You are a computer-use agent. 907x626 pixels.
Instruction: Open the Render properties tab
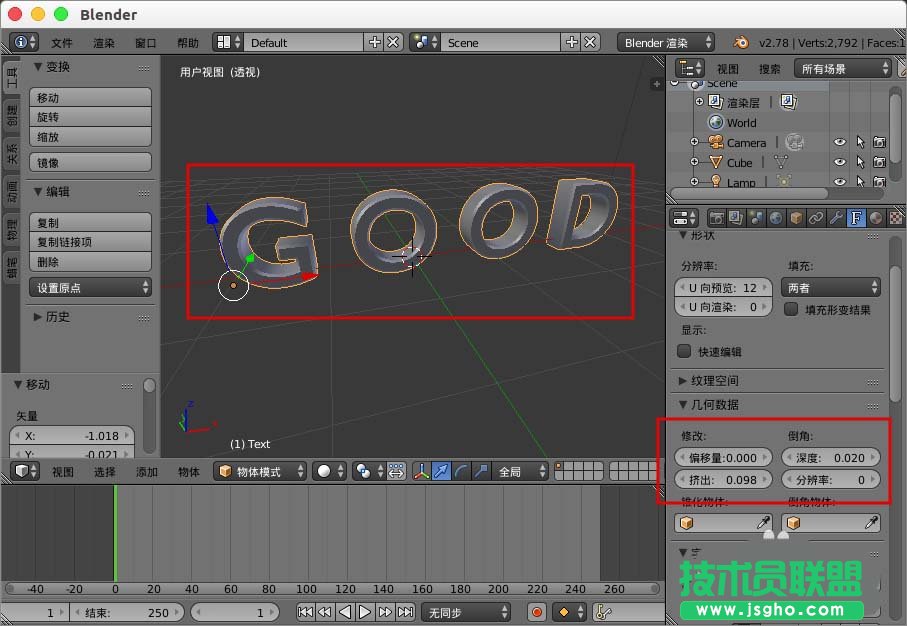717,218
